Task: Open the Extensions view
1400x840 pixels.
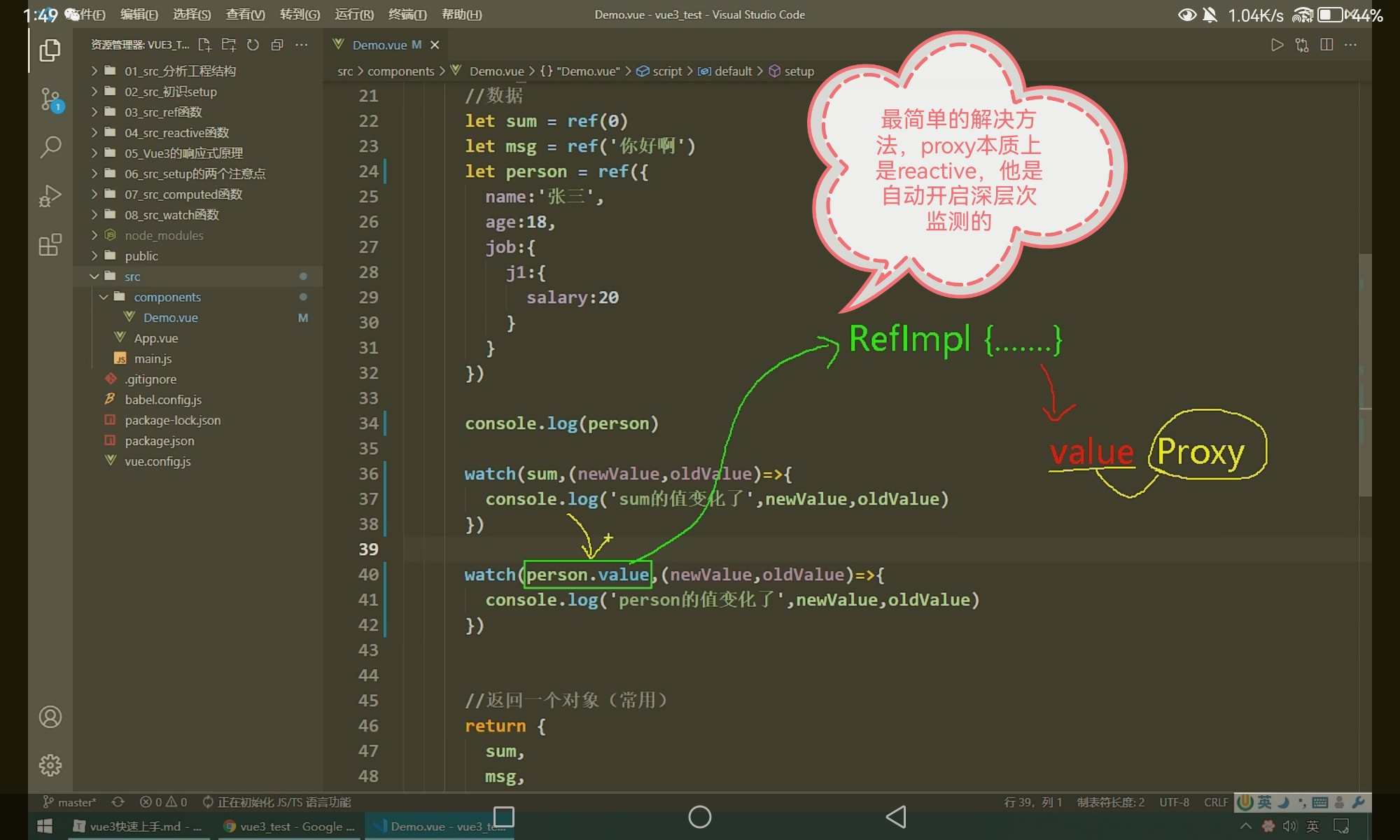Action: tap(50, 245)
